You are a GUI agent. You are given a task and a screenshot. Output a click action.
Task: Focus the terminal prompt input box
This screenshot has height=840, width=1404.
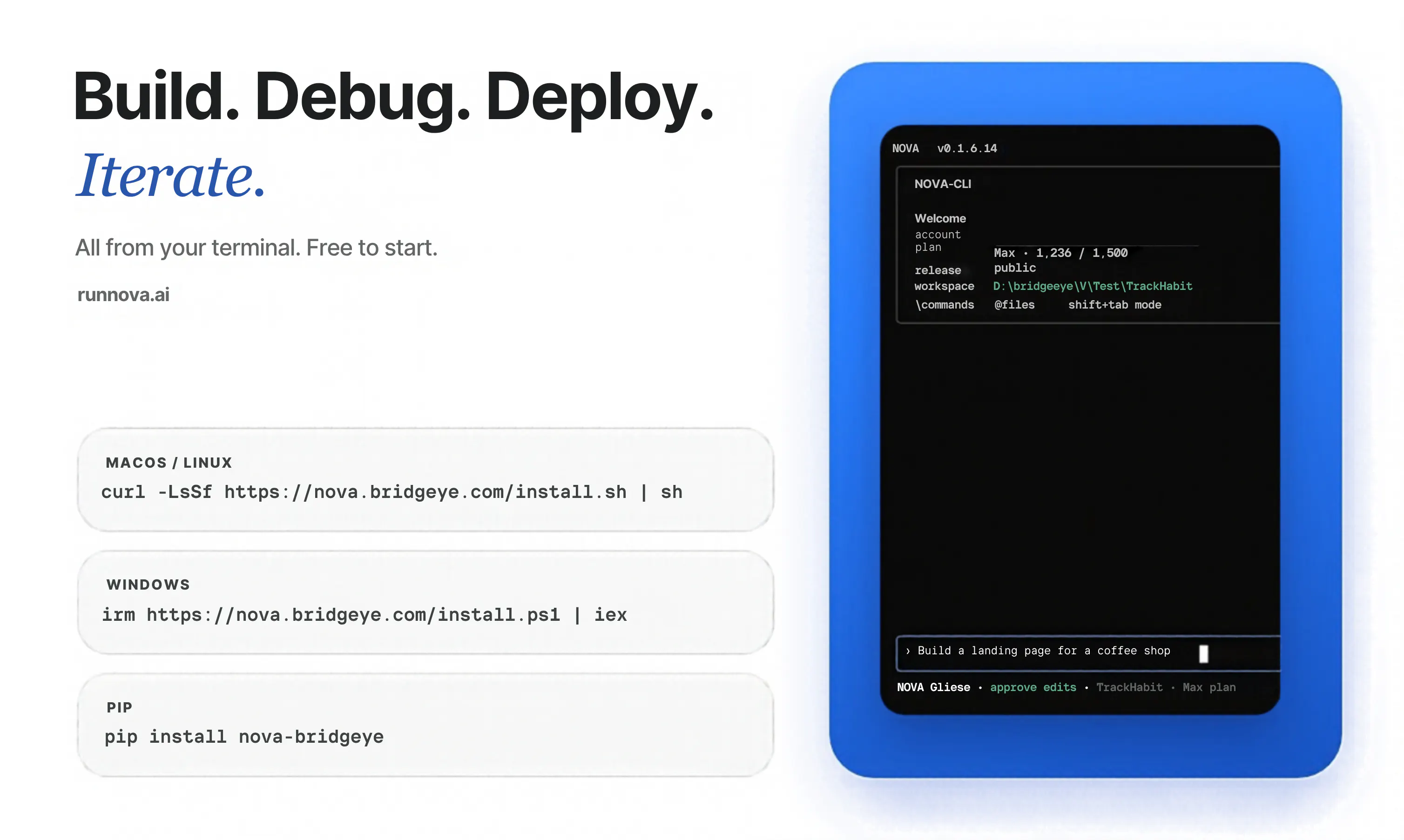point(1087,653)
